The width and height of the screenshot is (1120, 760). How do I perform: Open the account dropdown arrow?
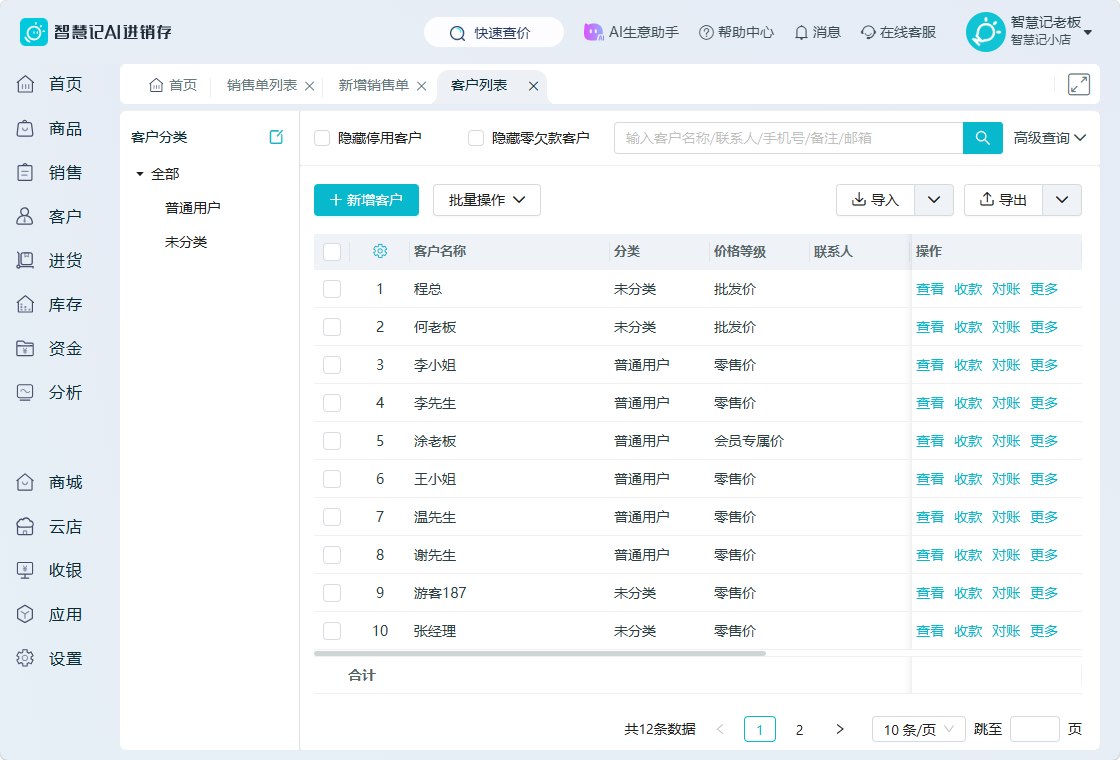coord(1088,32)
